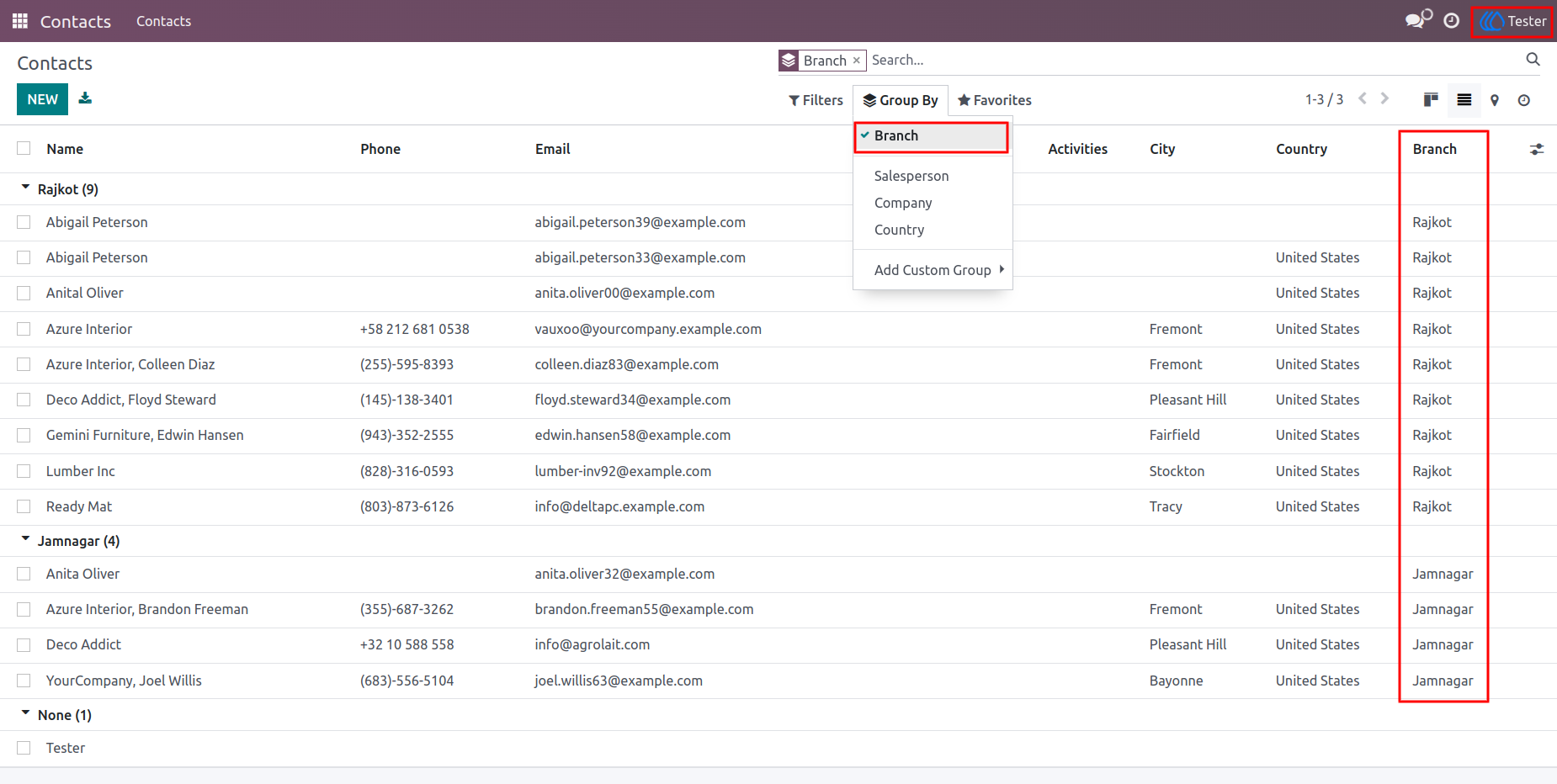1557x784 pixels.
Task: Open the discuss conversations icon
Action: tap(1419, 20)
